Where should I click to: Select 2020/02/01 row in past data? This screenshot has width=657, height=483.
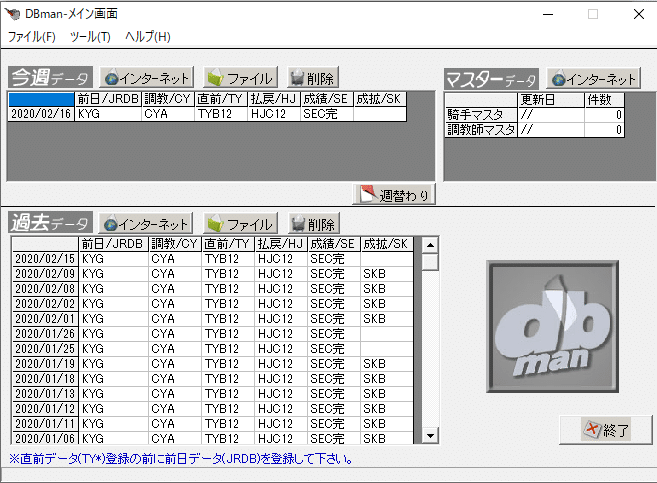point(213,319)
